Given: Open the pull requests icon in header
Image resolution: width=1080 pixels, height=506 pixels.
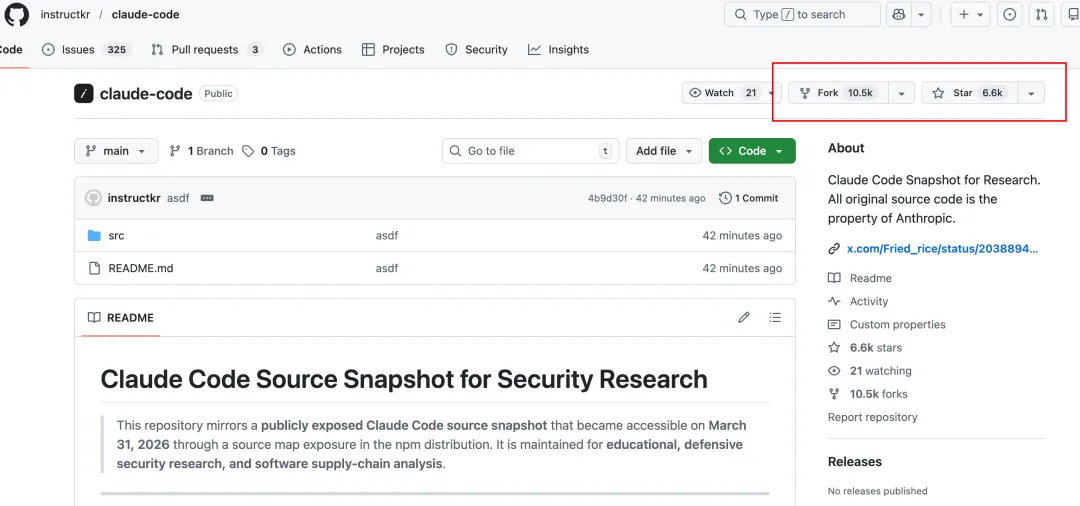Looking at the screenshot, I should pos(1041,15).
